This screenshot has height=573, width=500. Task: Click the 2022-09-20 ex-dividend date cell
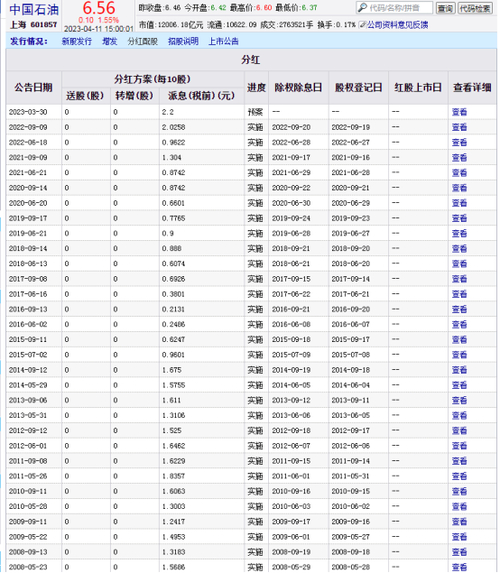[298, 127]
